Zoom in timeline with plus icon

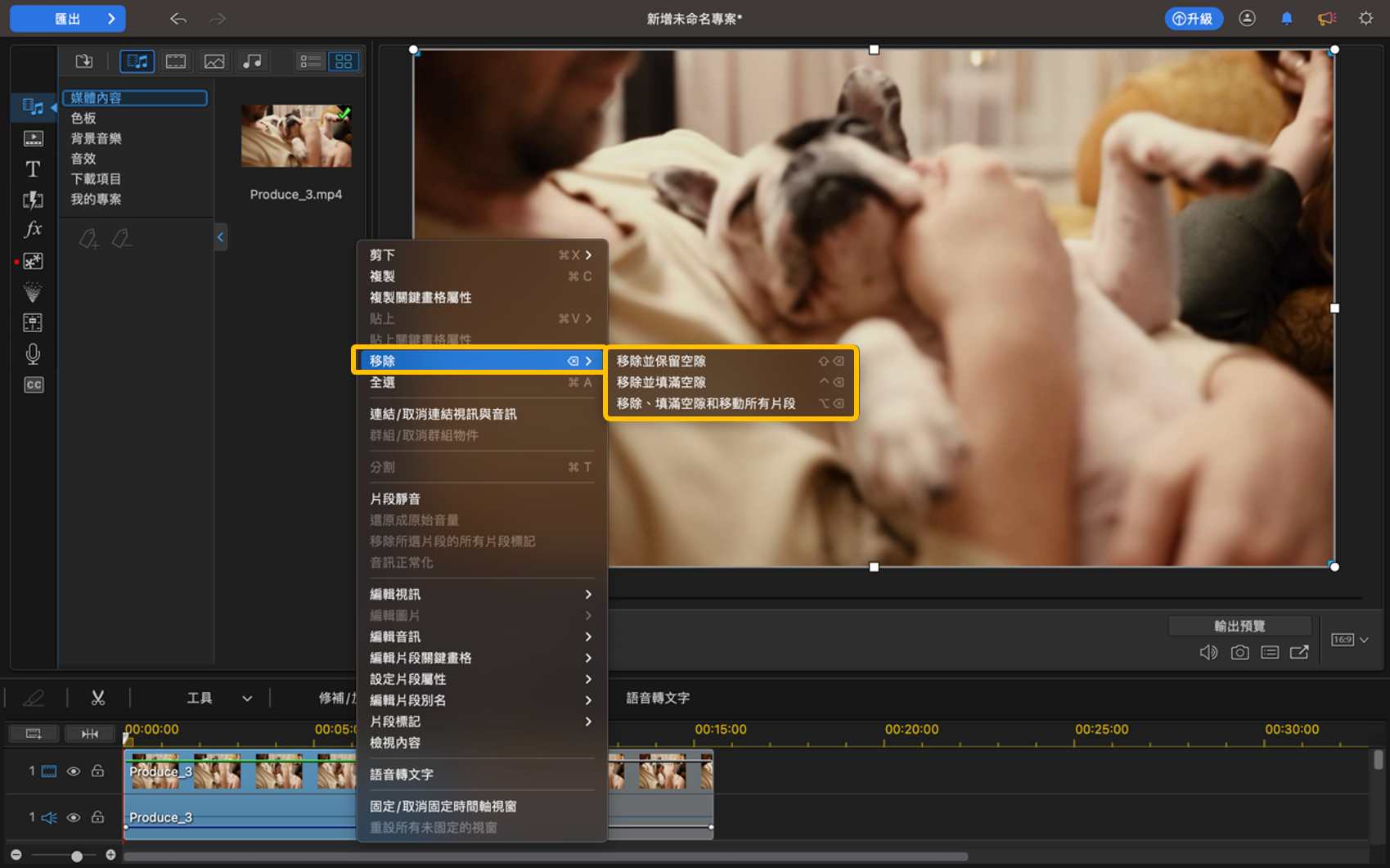(x=110, y=855)
